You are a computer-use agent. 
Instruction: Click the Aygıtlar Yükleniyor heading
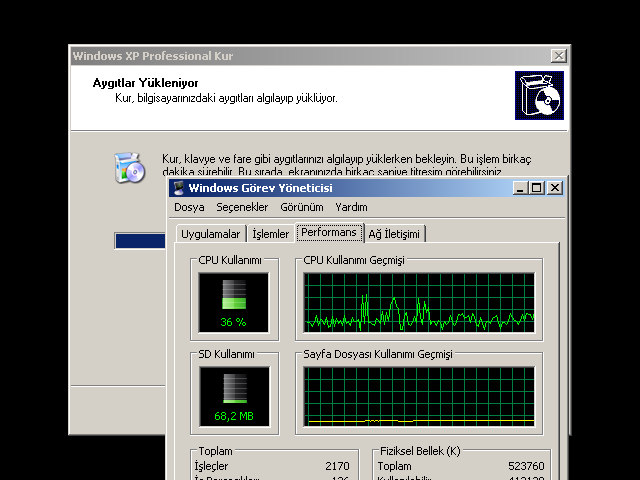pyautogui.click(x=145, y=83)
